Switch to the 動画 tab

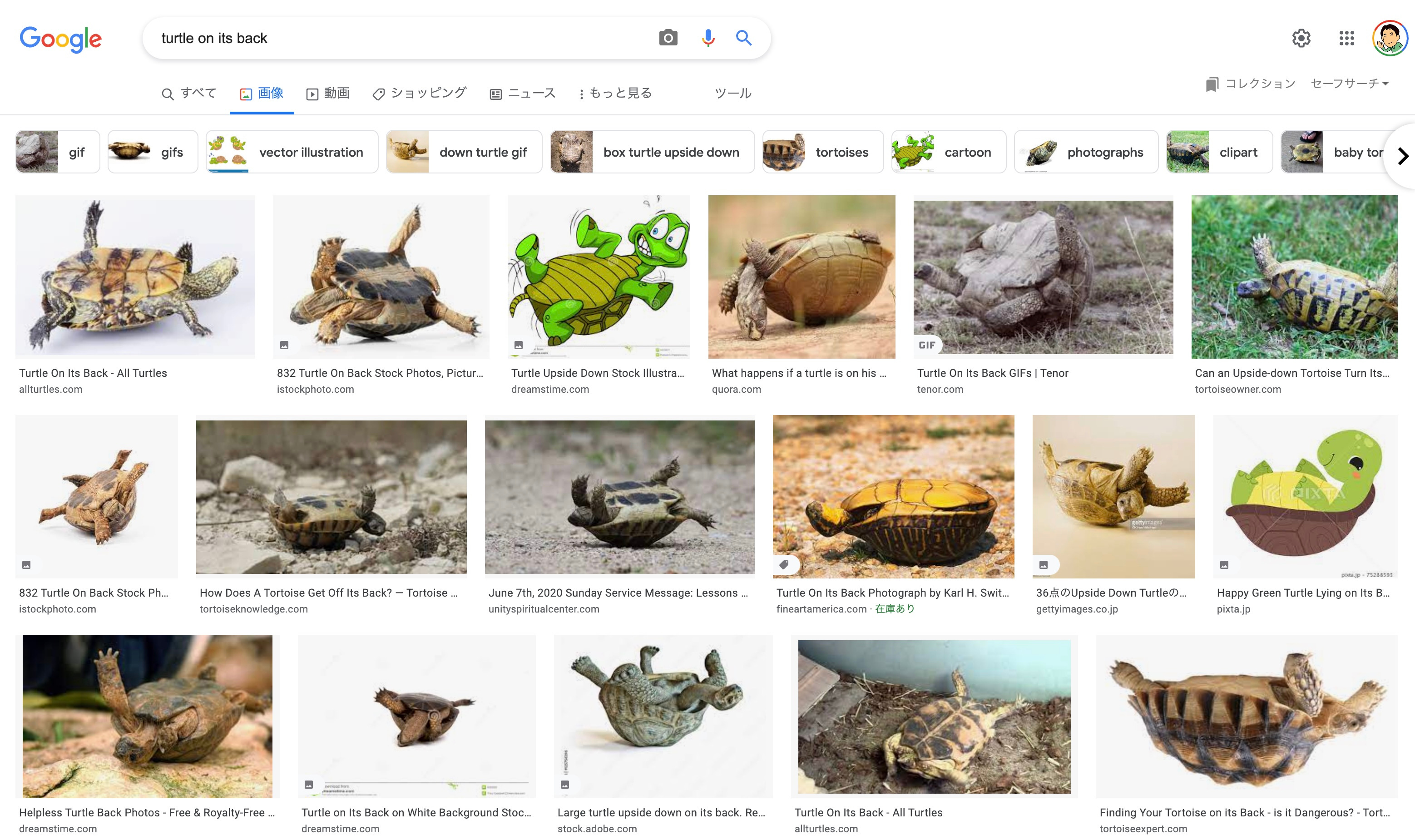click(328, 94)
